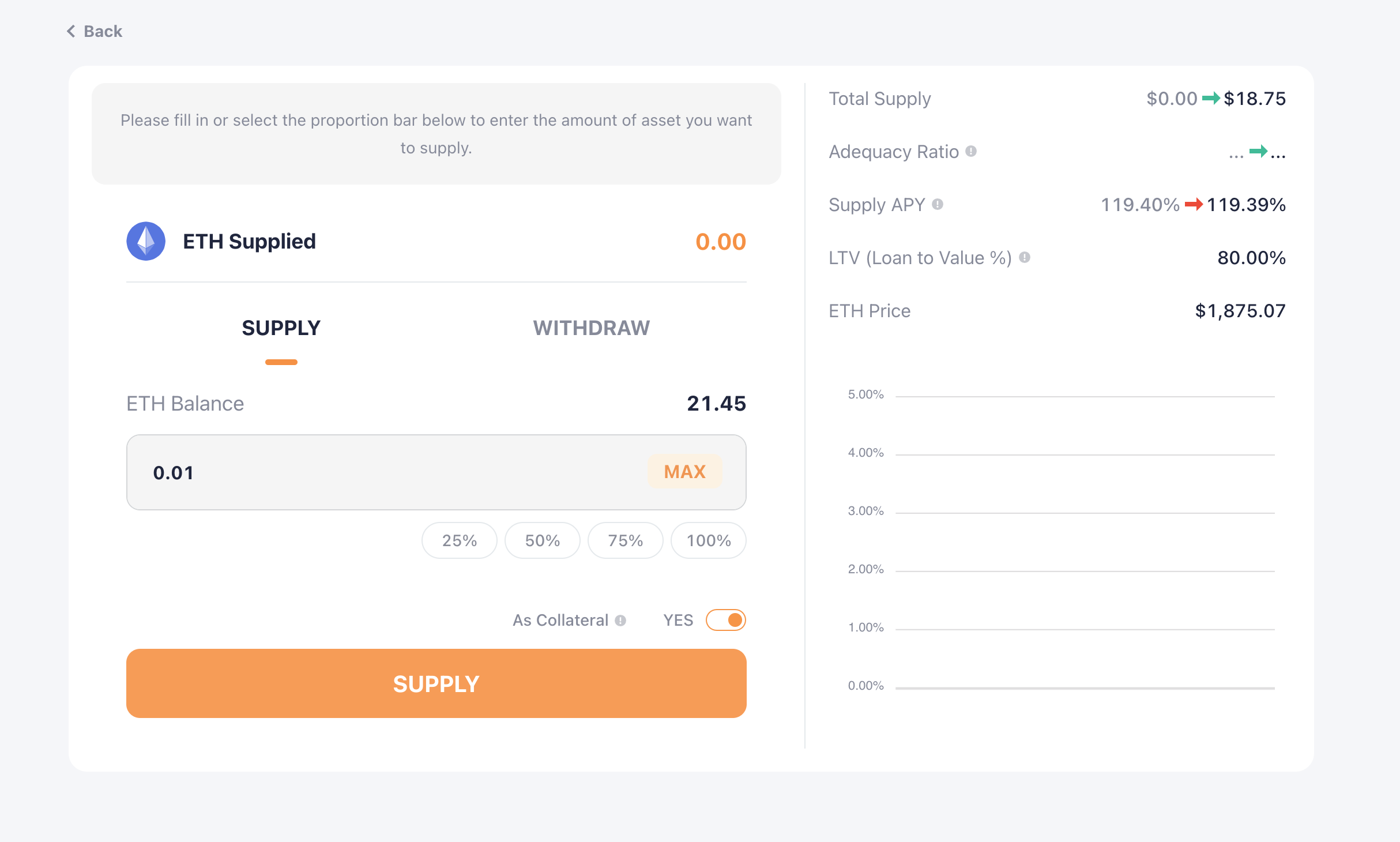The image size is (1400, 842).
Task: Click the LTV info icon
Action: [x=1025, y=257]
